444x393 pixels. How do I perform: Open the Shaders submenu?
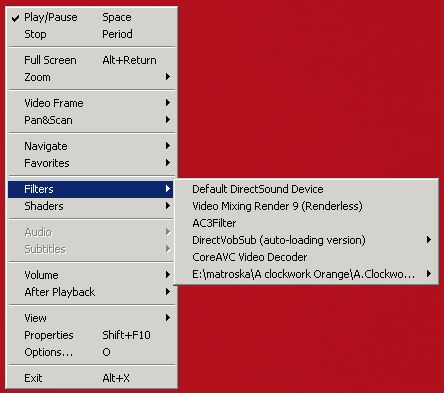(x=91, y=206)
